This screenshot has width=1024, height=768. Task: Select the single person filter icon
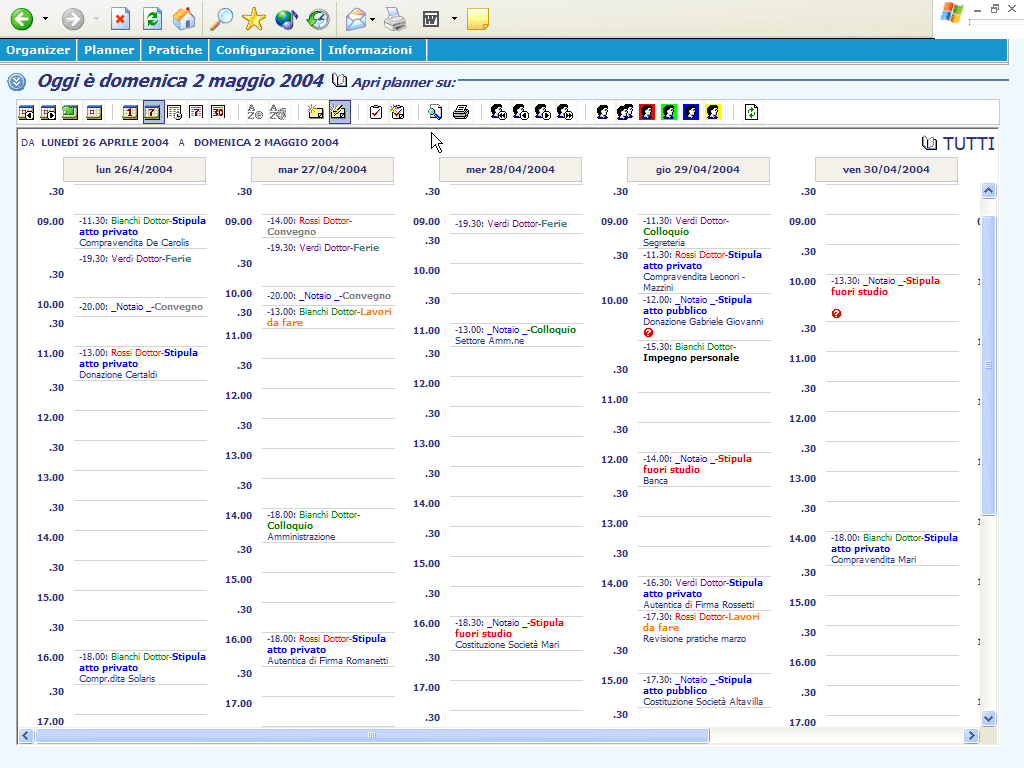(x=603, y=112)
